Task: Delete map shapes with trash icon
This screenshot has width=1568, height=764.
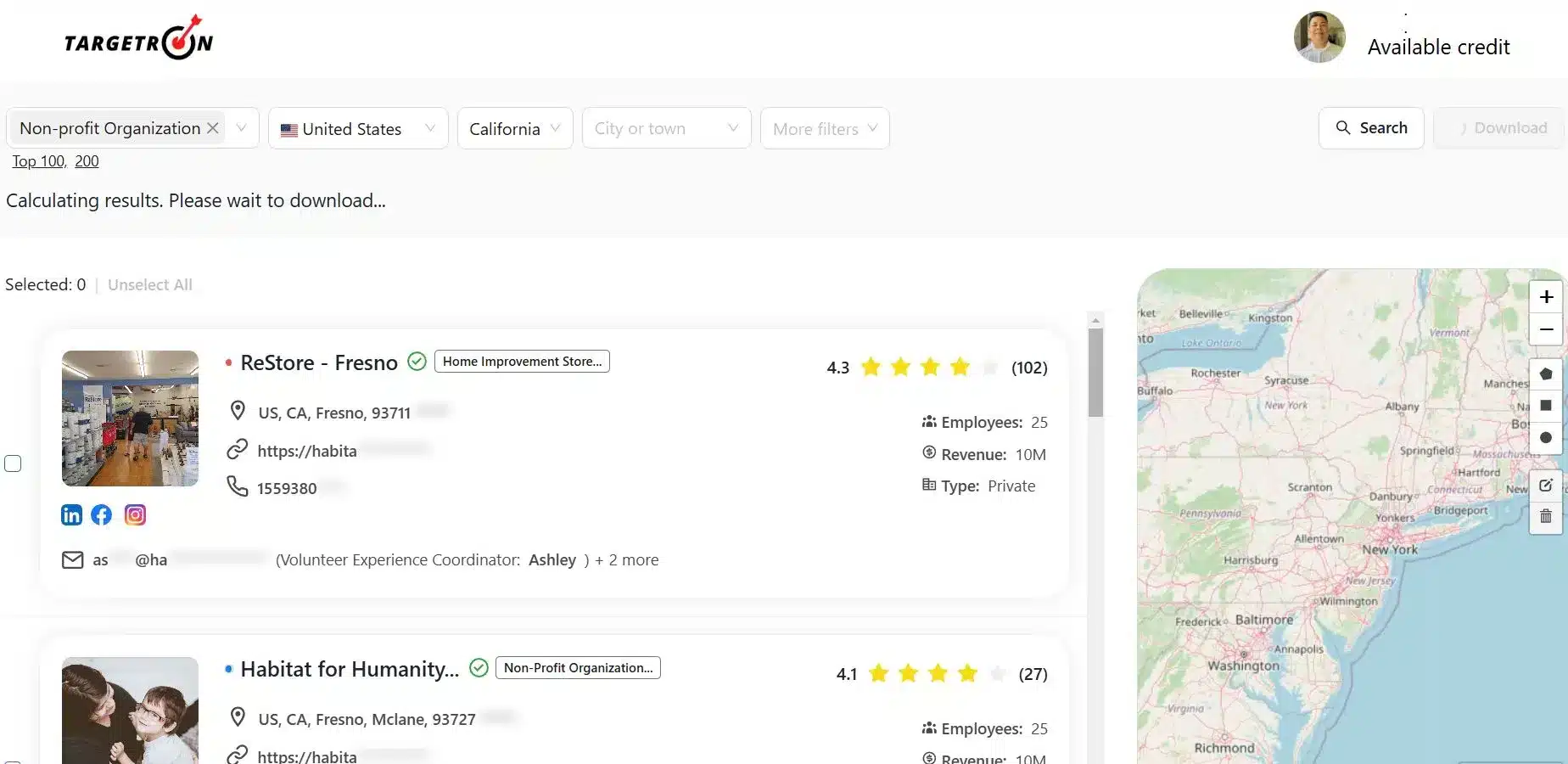Action: click(1546, 516)
